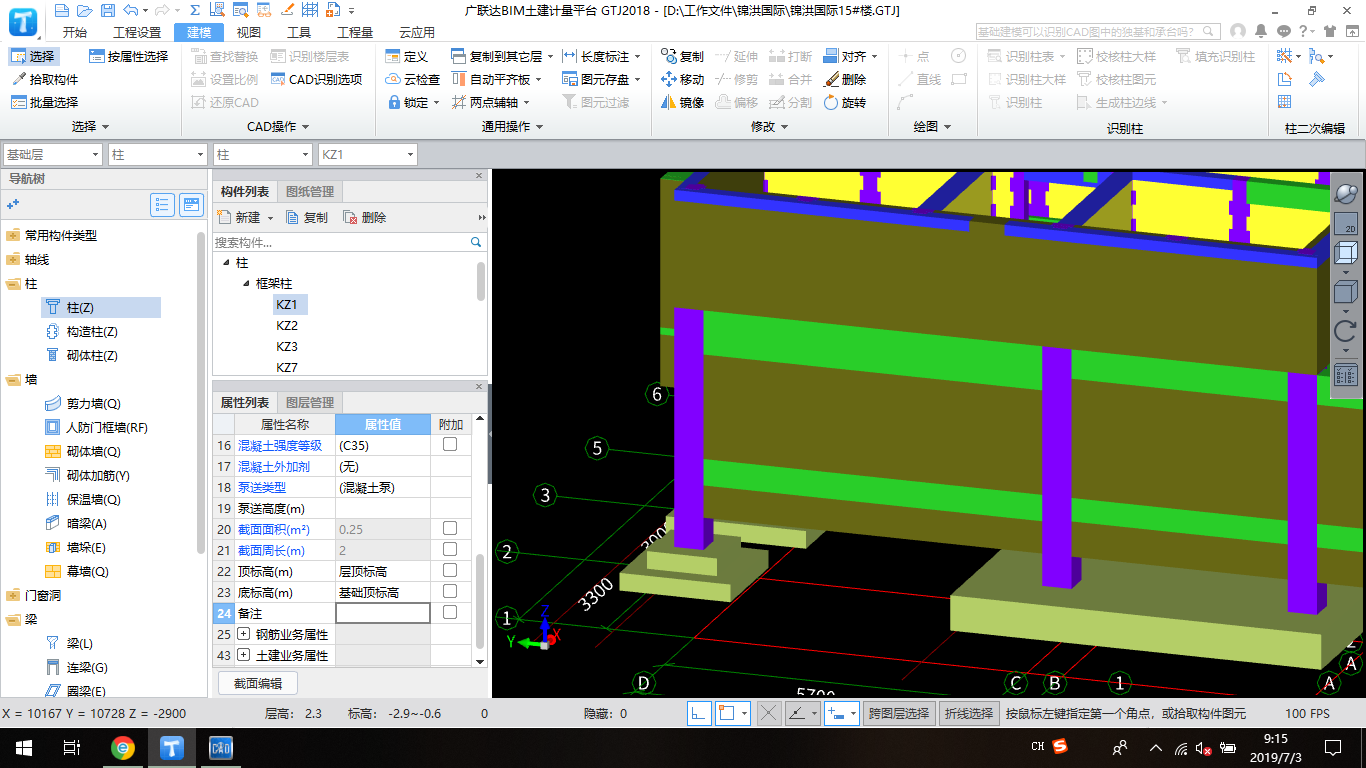The width and height of the screenshot is (1366, 768).
Task: Open the 视图 ribbon tab
Action: coord(248,32)
